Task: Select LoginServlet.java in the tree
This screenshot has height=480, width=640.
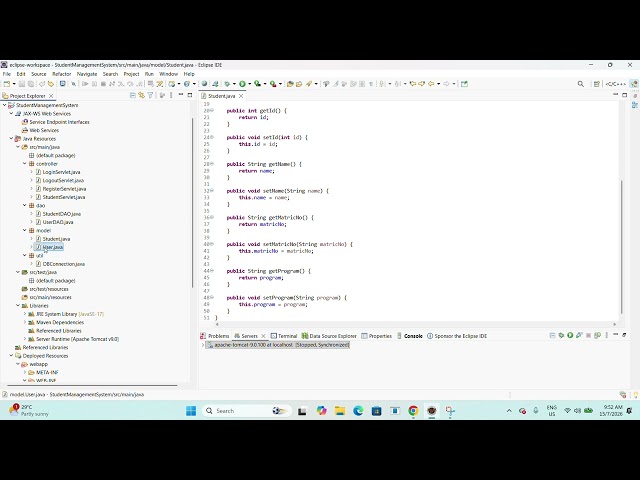Action: [61, 172]
